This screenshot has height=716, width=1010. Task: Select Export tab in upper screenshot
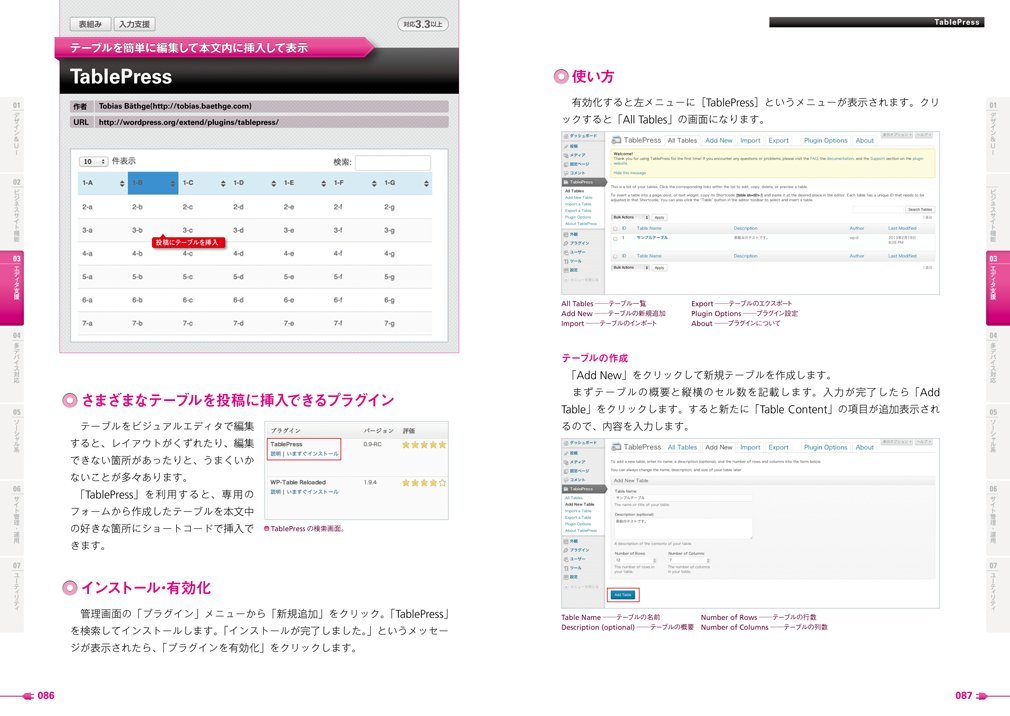[778, 140]
